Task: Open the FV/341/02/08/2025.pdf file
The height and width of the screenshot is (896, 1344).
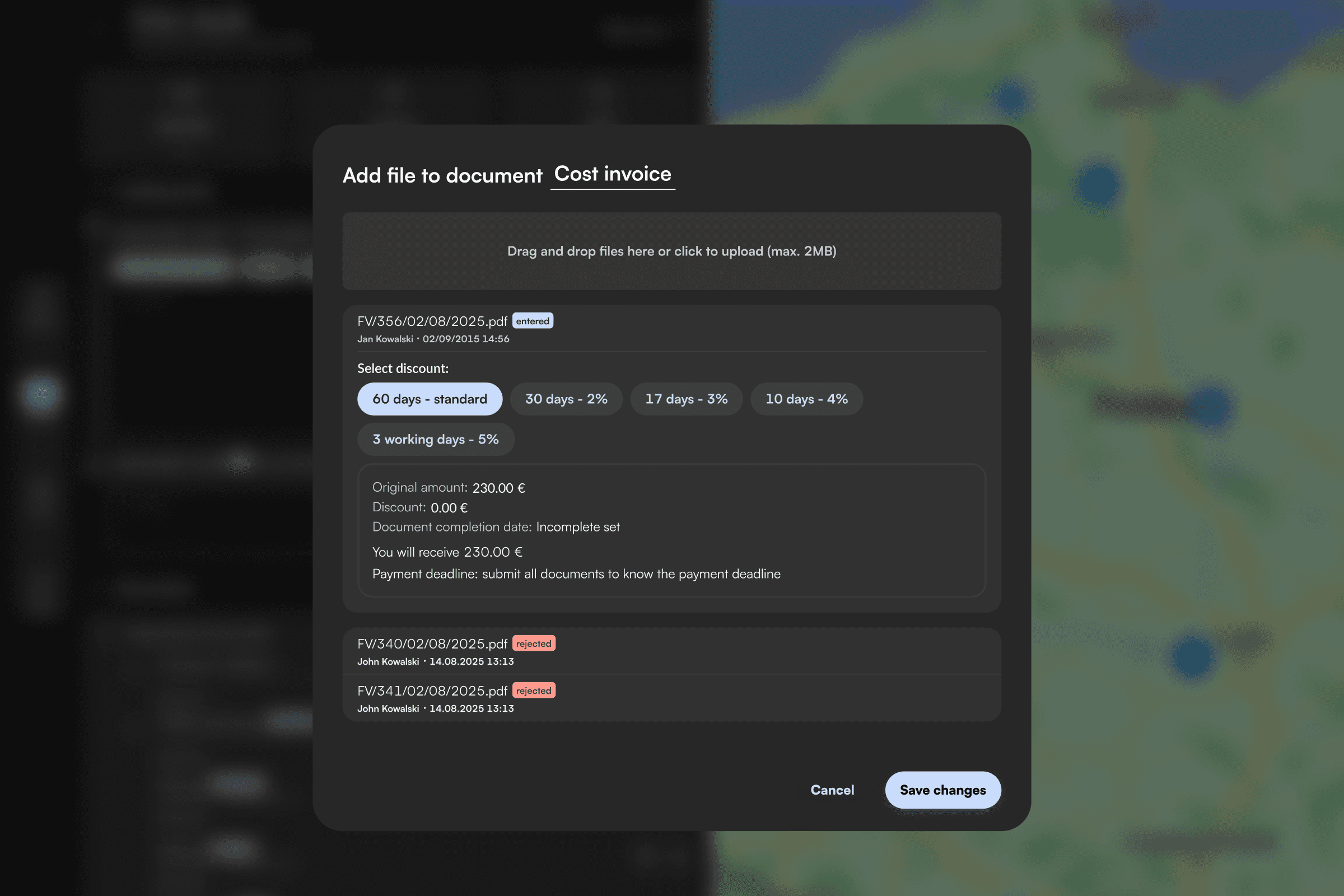Action: 431,690
